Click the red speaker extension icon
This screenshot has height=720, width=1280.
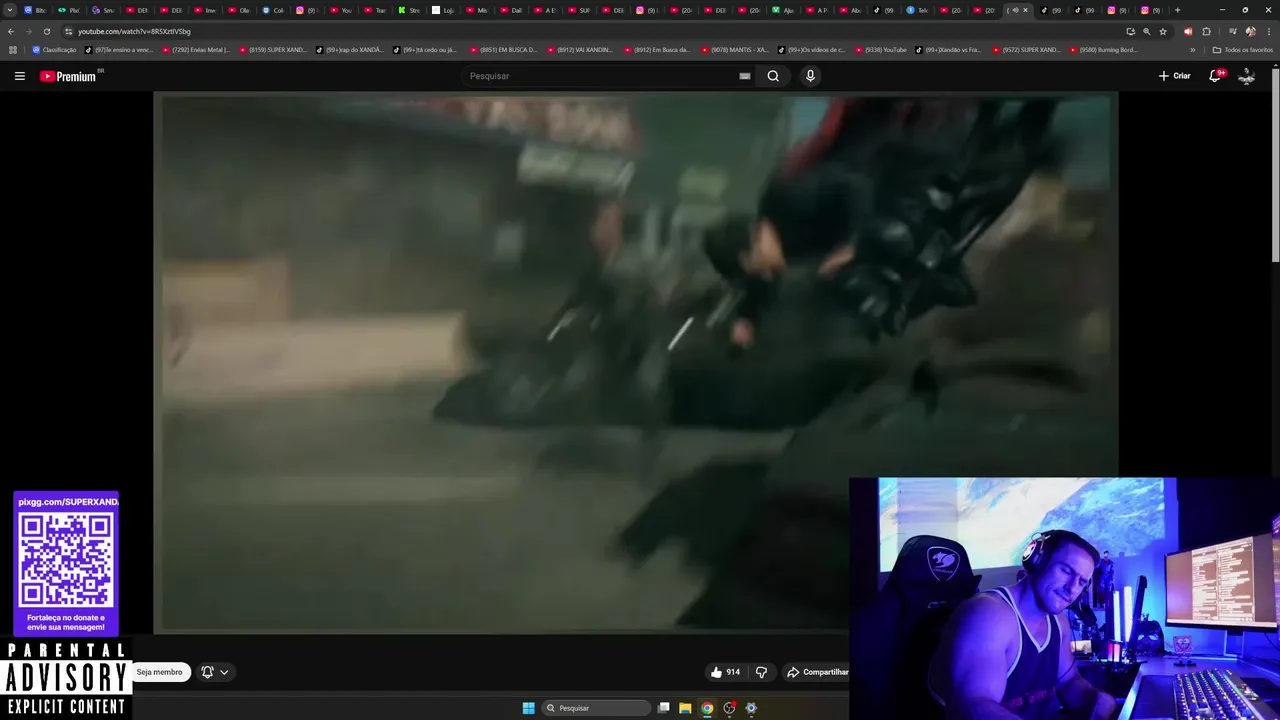[x=1188, y=32]
